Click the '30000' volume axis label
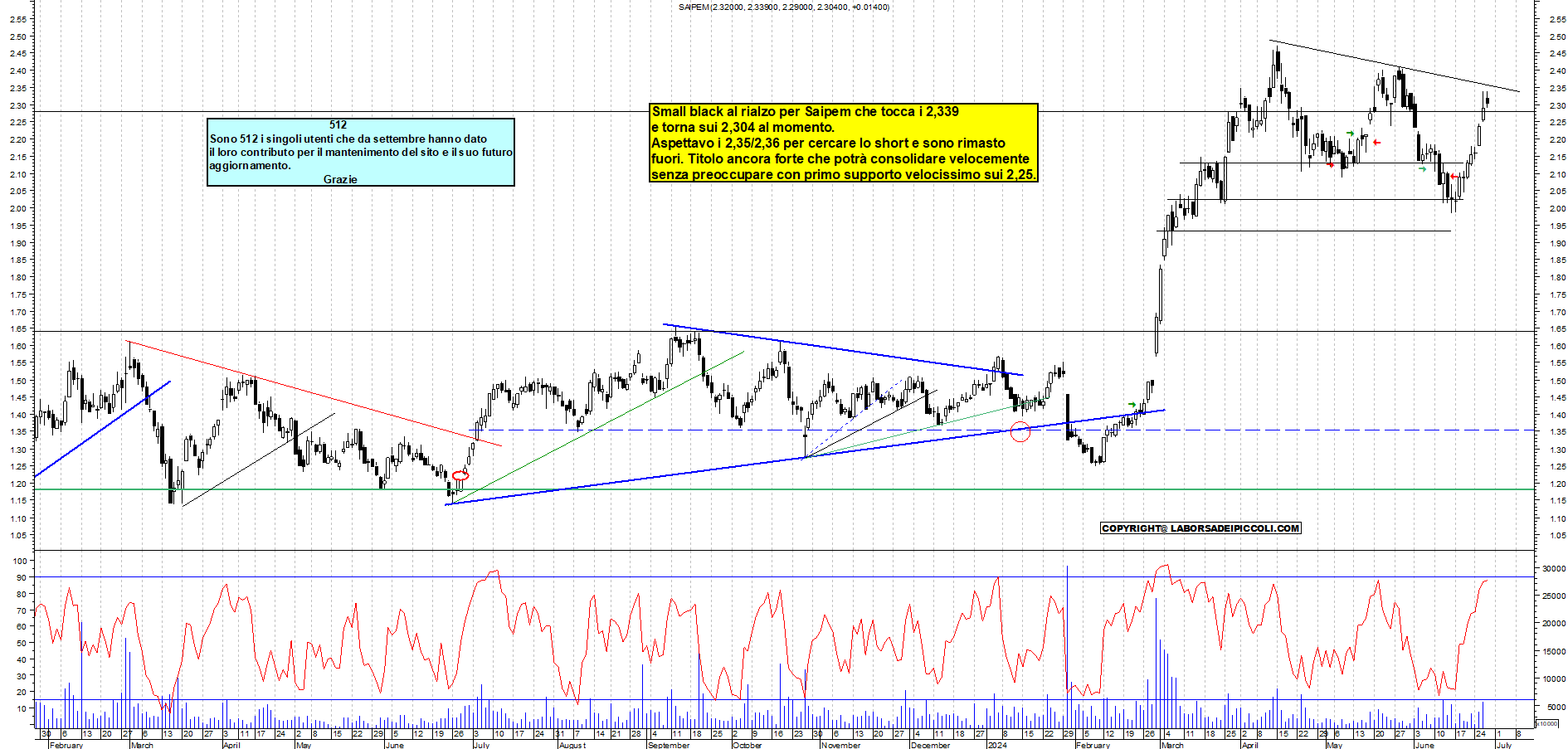The image size is (1568, 749). (x=1554, y=568)
